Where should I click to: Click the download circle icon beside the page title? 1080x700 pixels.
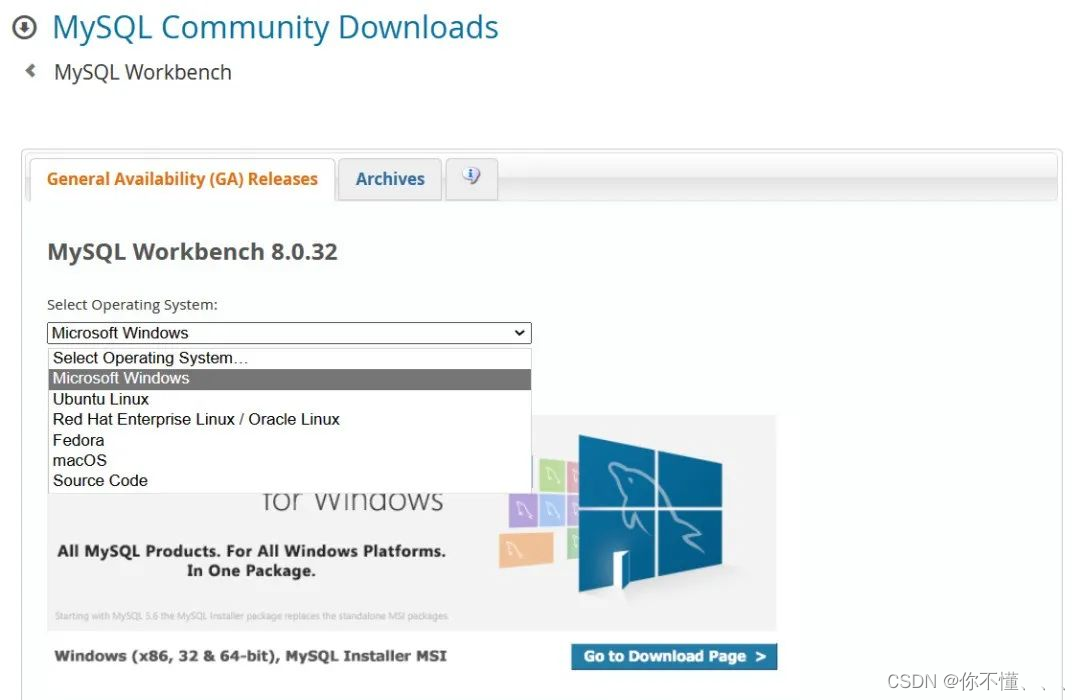click(25, 28)
